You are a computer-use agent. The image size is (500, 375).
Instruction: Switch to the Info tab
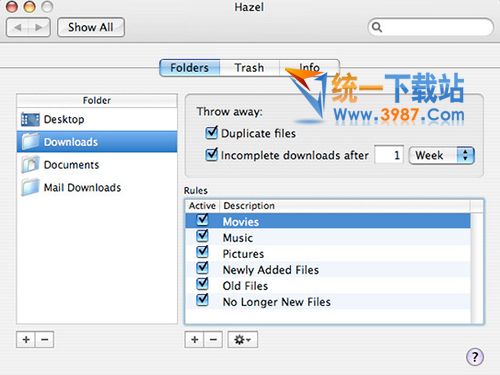[309, 68]
